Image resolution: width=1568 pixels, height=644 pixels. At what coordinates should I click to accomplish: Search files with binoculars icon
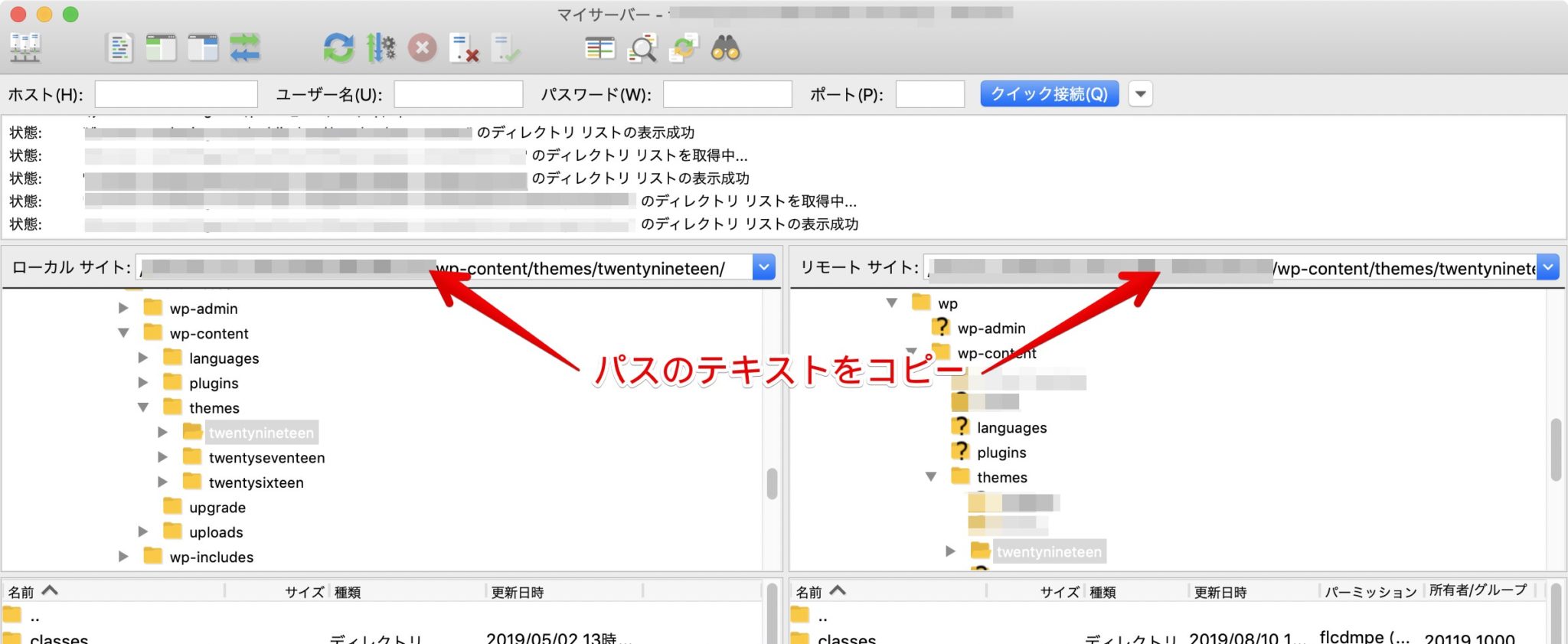[x=725, y=48]
